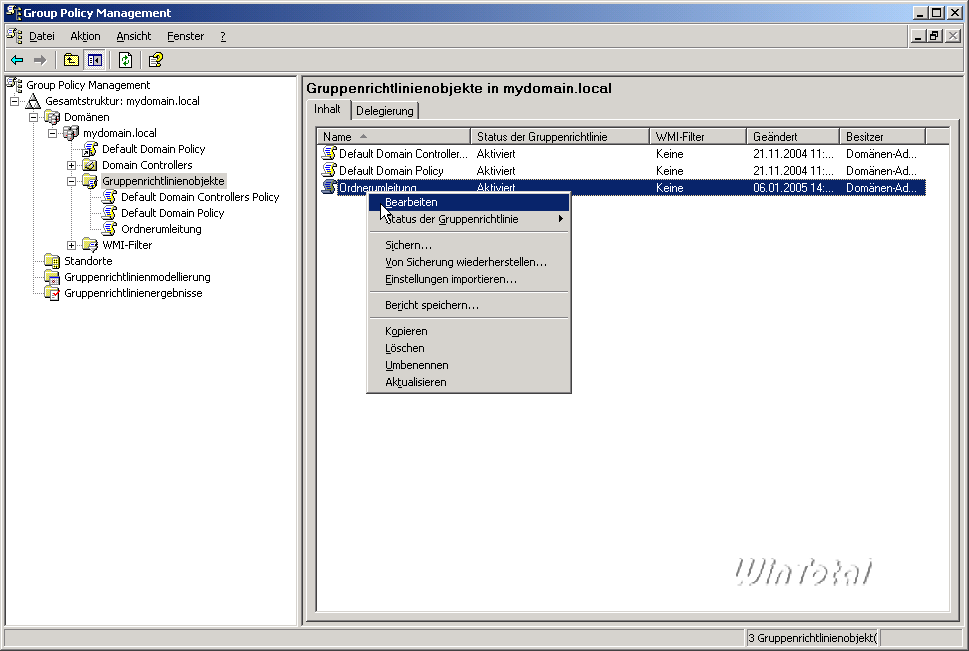Click the Gruppenrichtlinienmodellierung icon in tree

coord(52,277)
